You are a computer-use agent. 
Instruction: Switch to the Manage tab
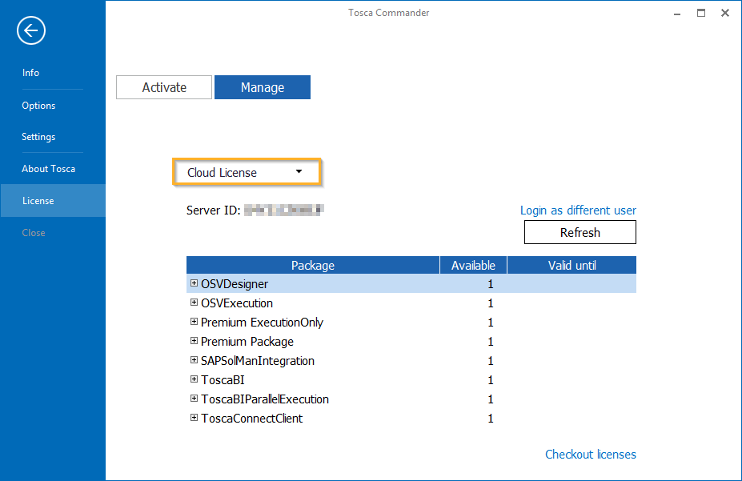coord(262,87)
